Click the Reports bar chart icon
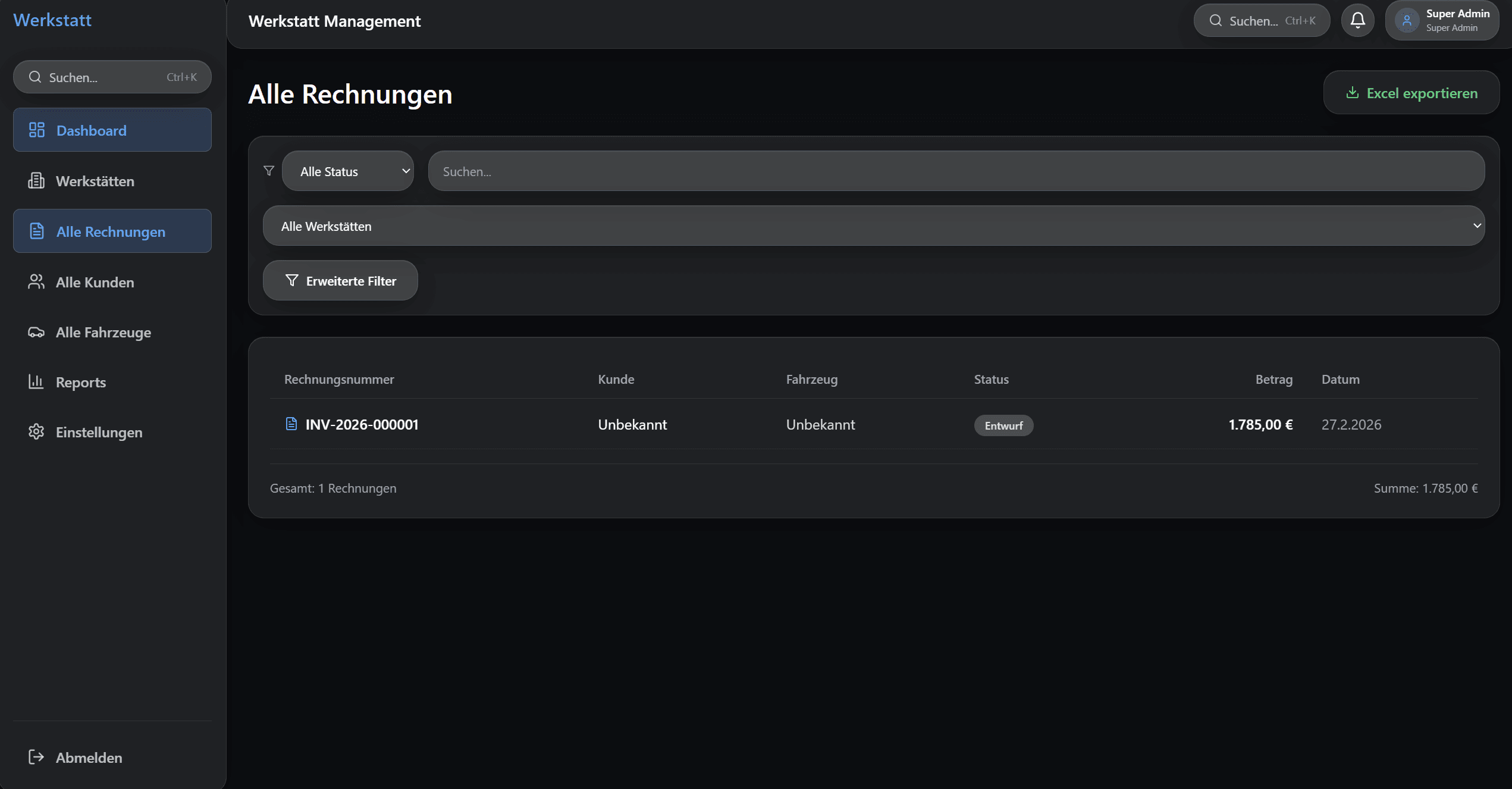The height and width of the screenshot is (789, 1512). (36, 382)
